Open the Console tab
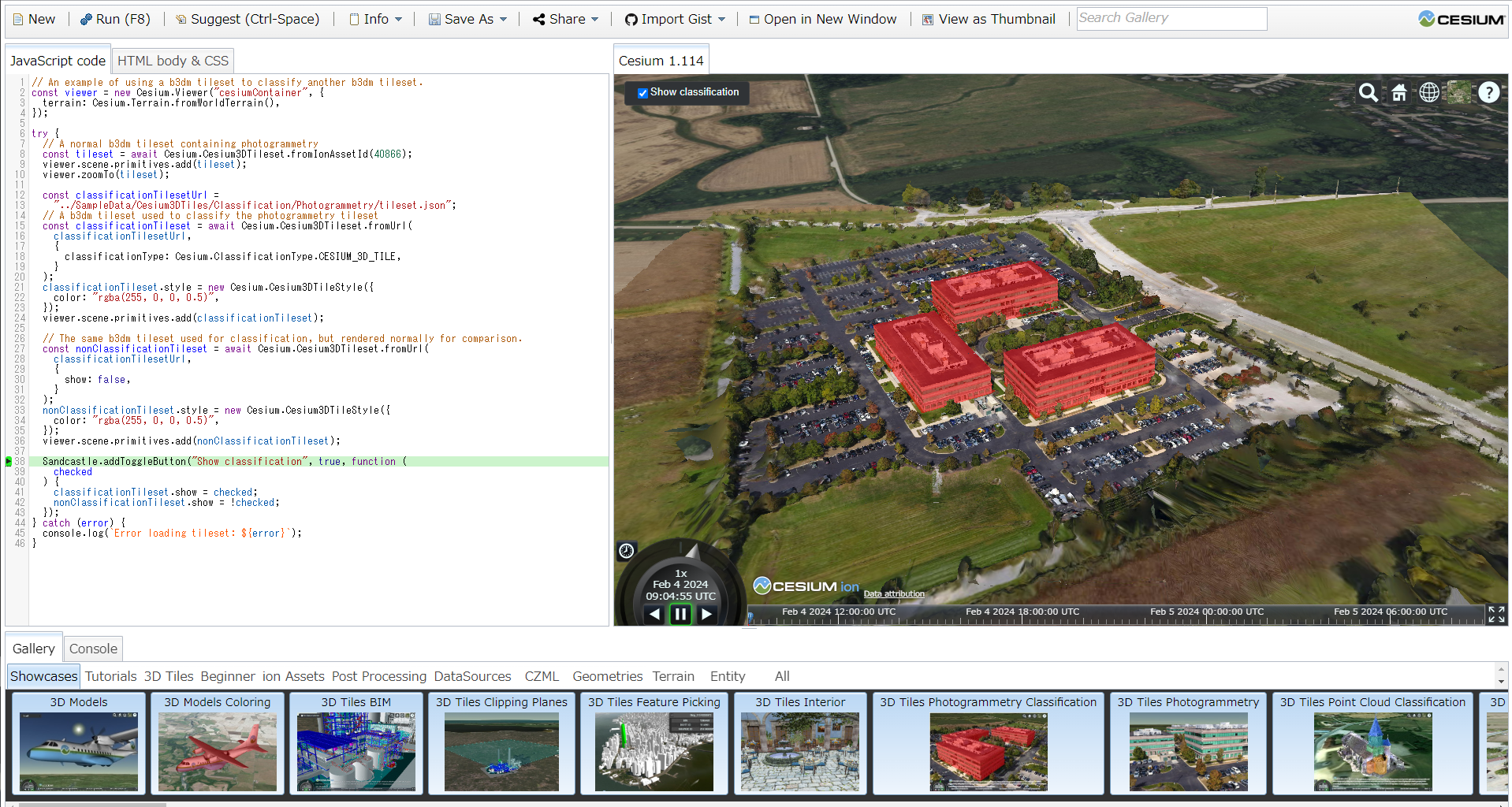This screenshot has width=1512, height=807. [93, 648]
